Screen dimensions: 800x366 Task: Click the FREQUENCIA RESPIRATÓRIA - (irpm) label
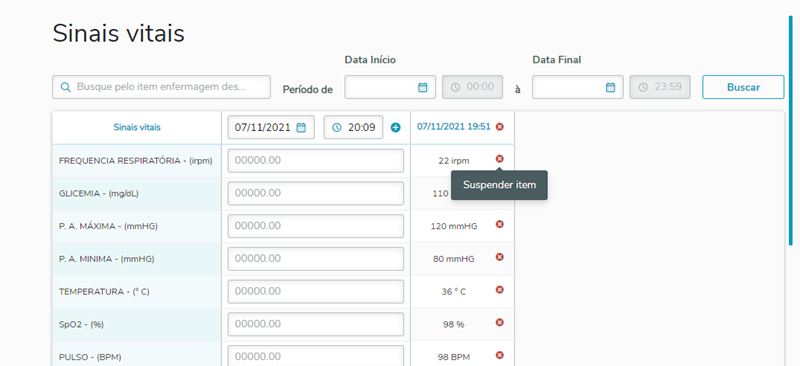coord(136,161)
